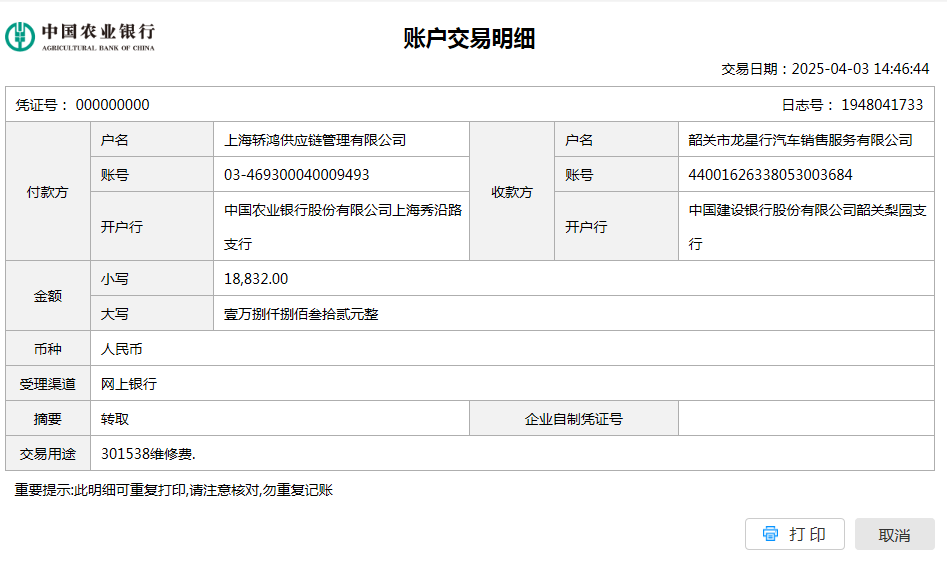
Task: Select the currency value 人民币
Action: point(122,349)
